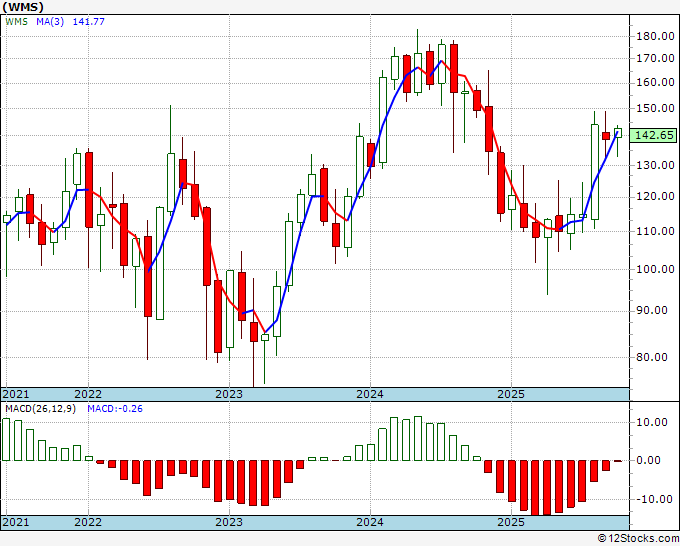
Task: Select the 130.00 price axis label
Action: pyautogui.click(x=655, y=165)
